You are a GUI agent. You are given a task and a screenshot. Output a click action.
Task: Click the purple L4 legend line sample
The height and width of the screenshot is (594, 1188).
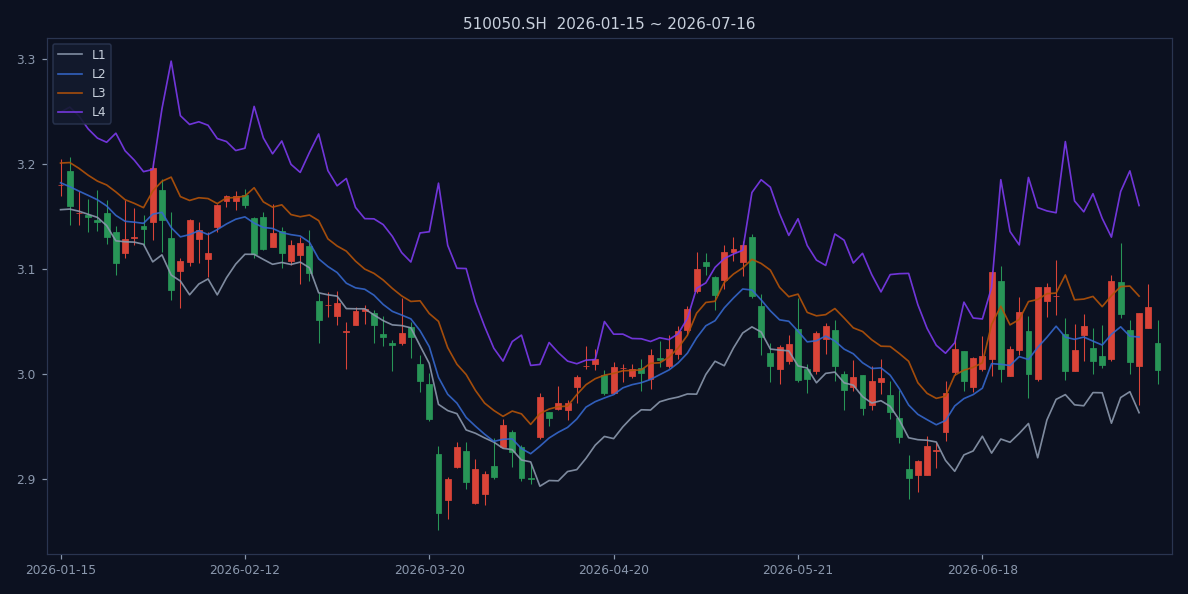70,112
